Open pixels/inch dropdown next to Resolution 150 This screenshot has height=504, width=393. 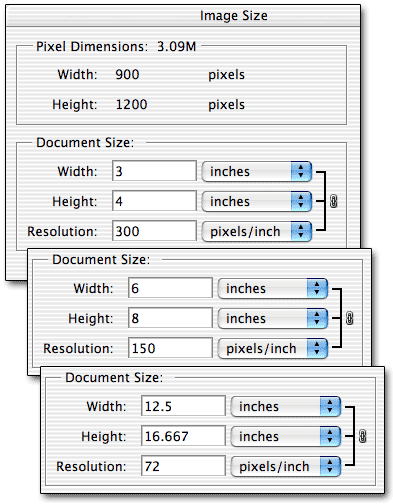click(x=273, y=348)
